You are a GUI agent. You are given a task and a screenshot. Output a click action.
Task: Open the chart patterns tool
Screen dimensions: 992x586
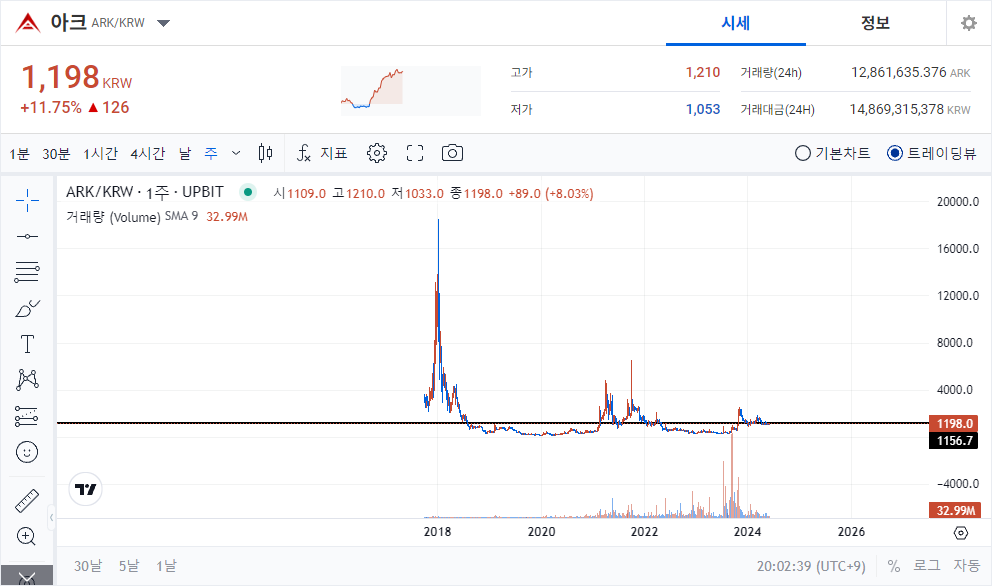pyautogui.click(x=27, y=380)
